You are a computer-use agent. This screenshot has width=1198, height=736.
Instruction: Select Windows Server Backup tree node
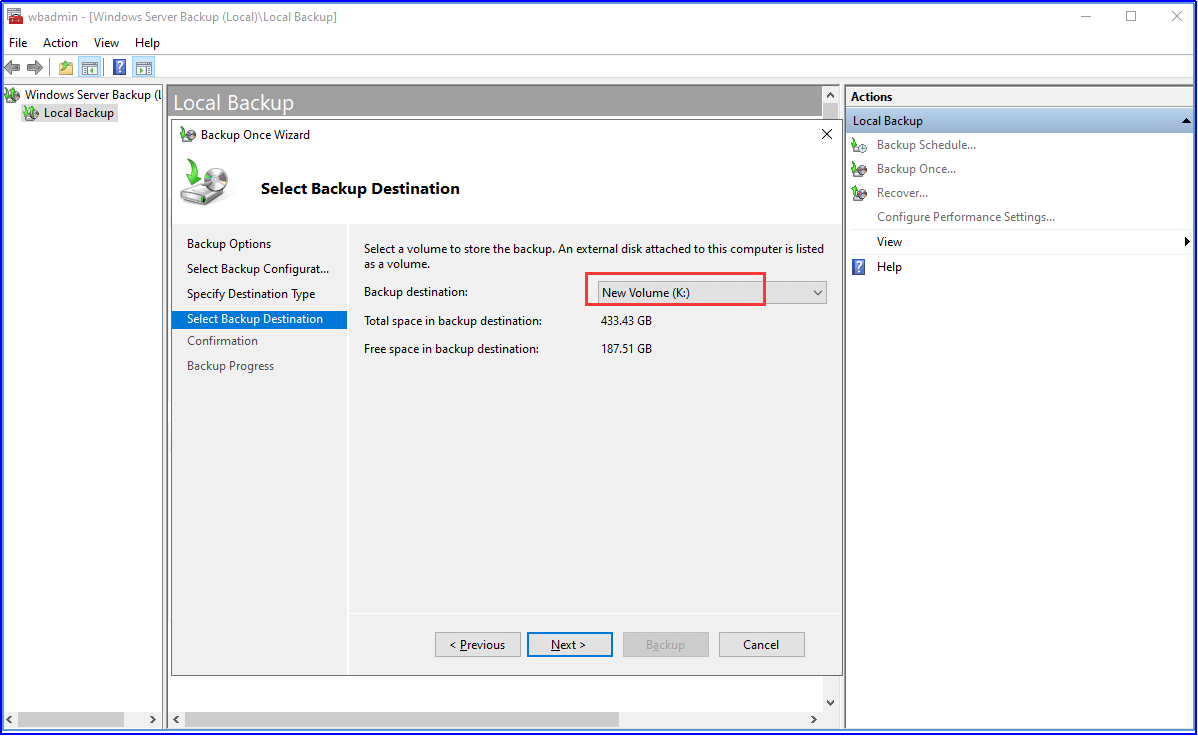coord(92,95)
